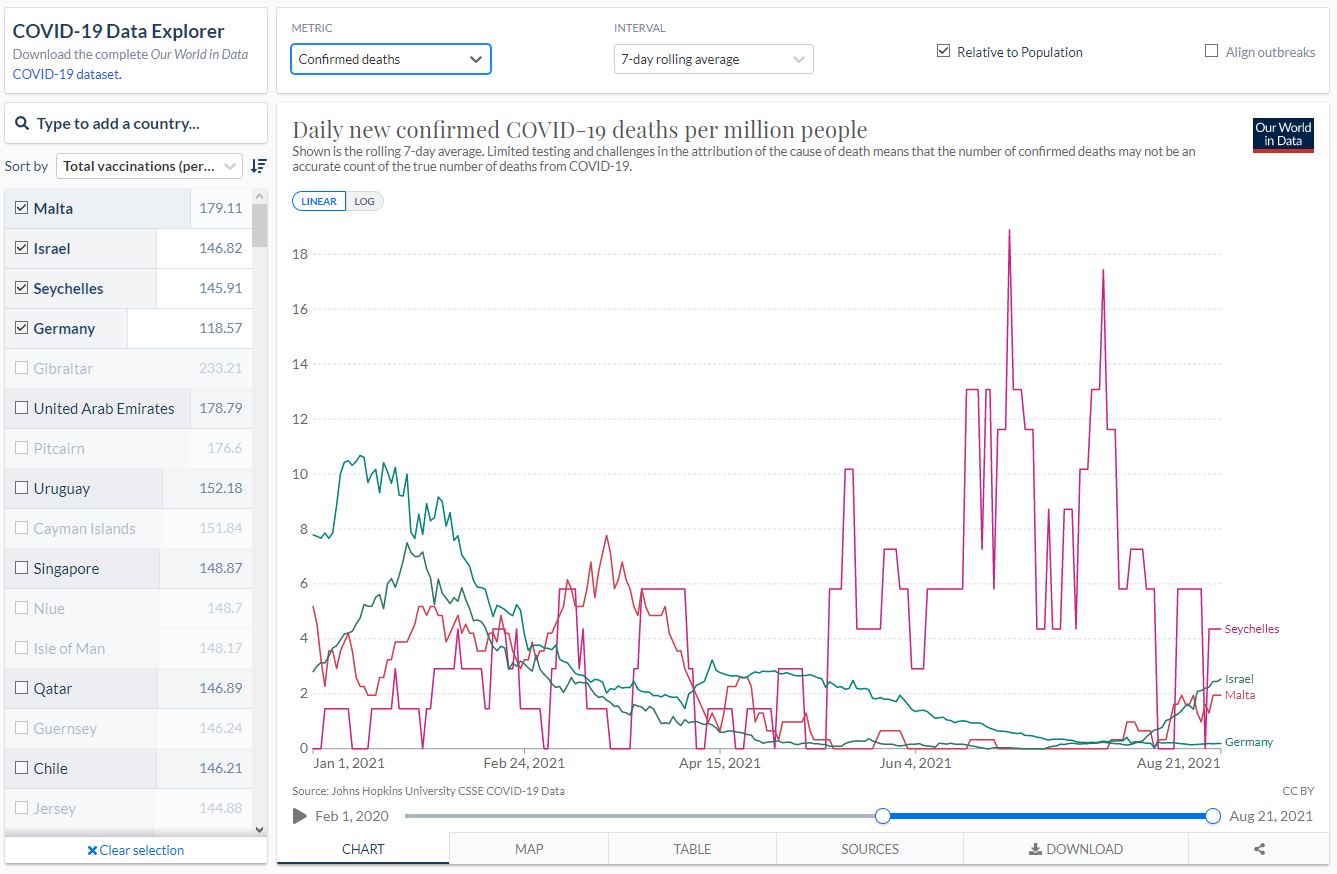Switch chart scale to LOG
This screenshot has width=1337, height=874.
pos(364,201)
